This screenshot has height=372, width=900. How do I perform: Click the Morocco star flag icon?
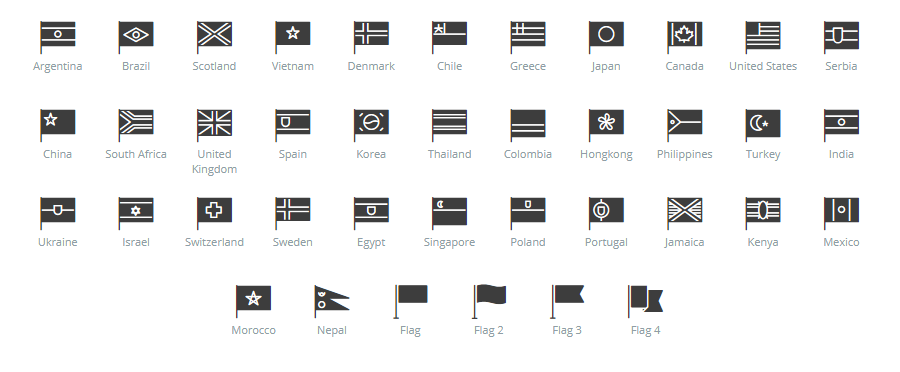point(253,301)
